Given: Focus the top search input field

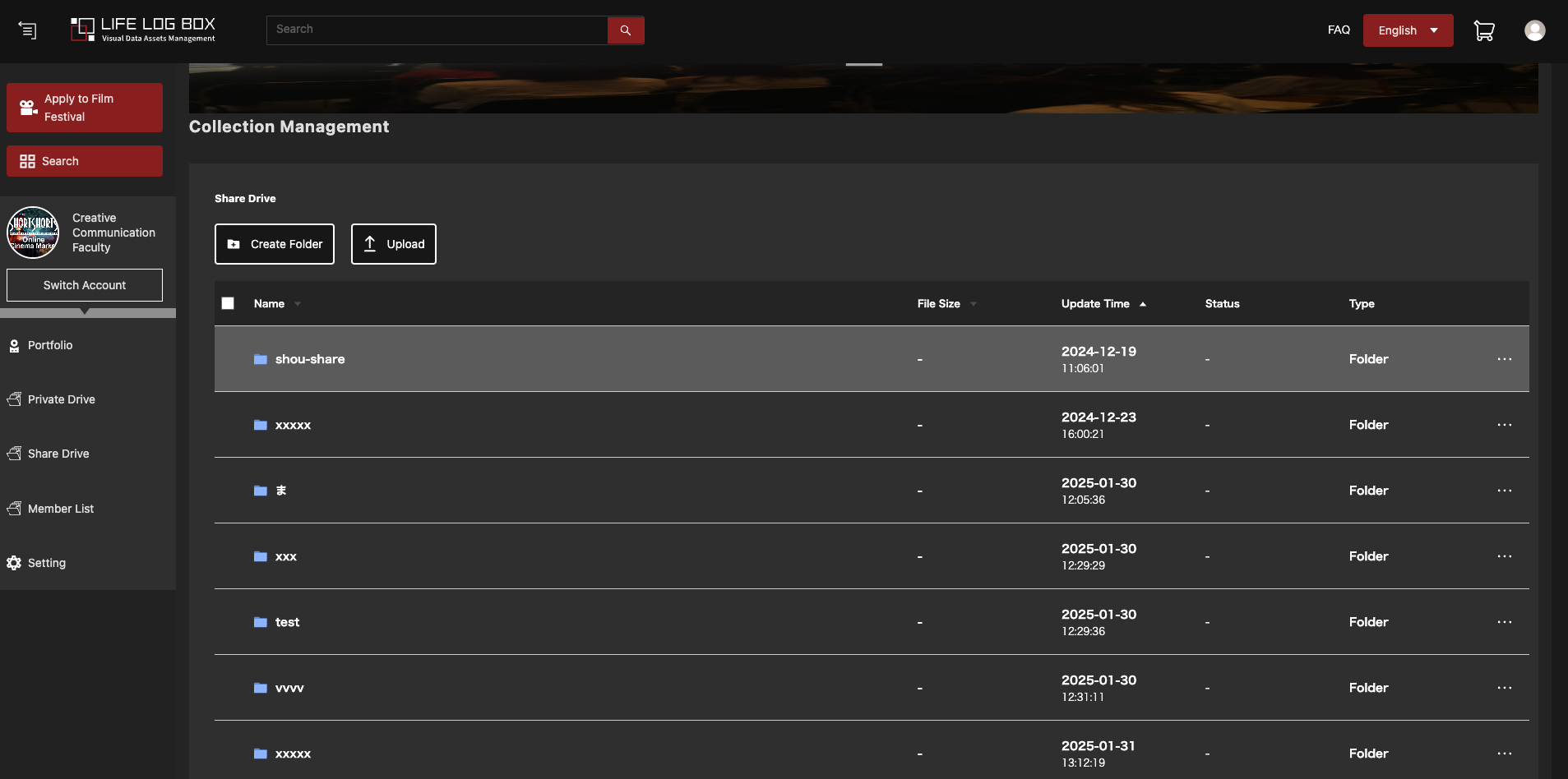Looking at the screenshot, I should point(437,30).
